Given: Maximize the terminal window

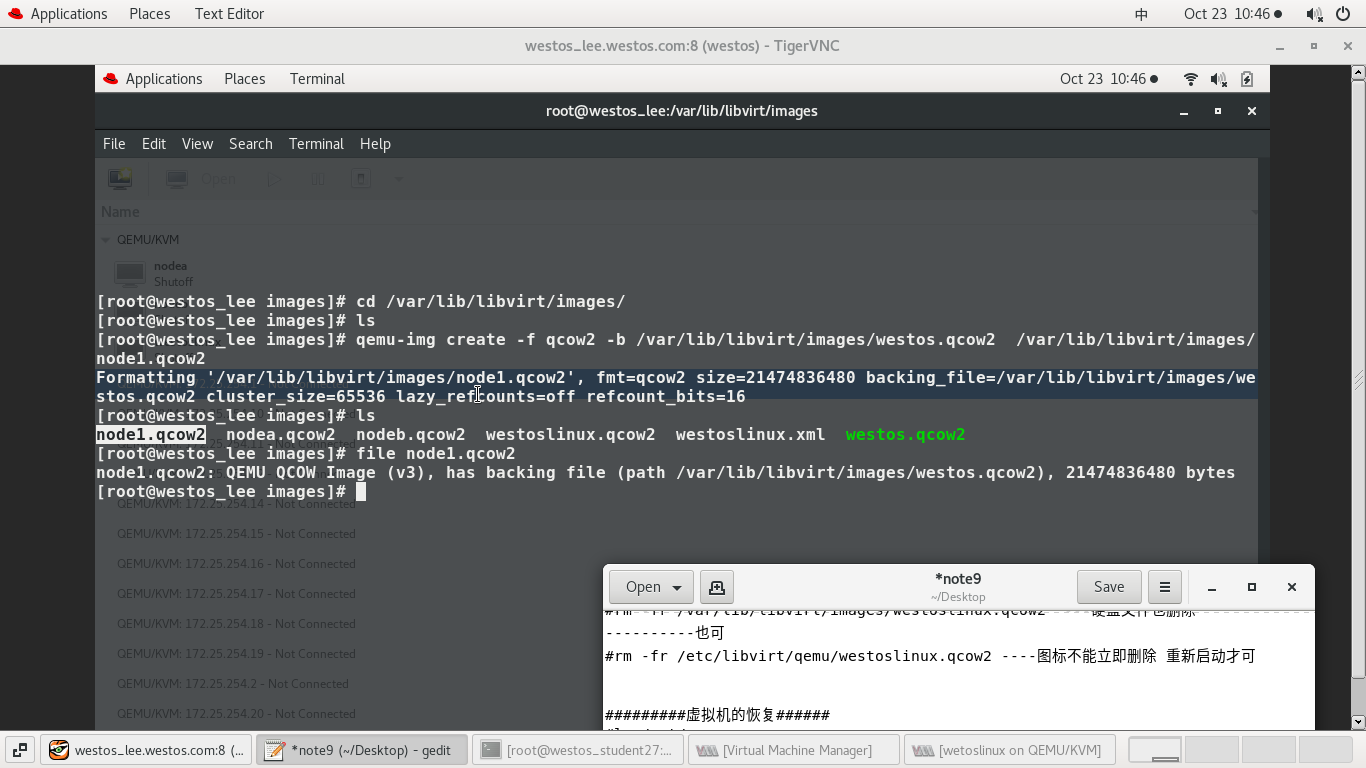Looking at the screenshot, I should [x=1217, y=111].
